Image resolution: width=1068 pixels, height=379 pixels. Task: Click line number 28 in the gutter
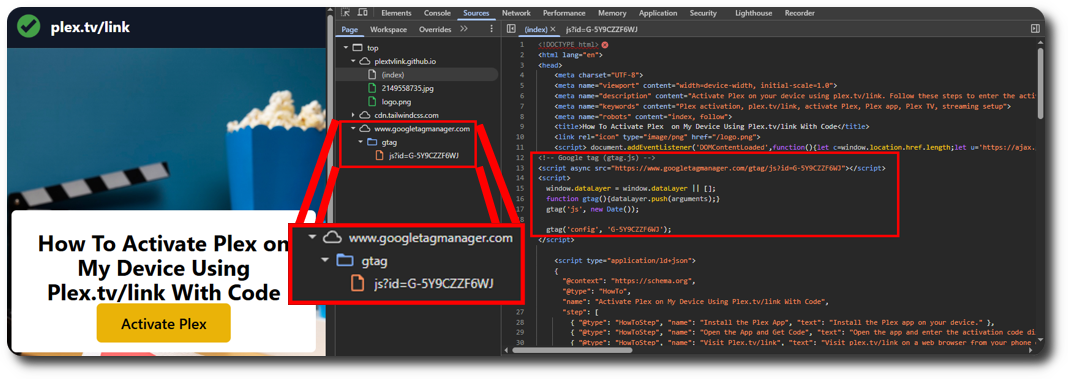[520, 321]
